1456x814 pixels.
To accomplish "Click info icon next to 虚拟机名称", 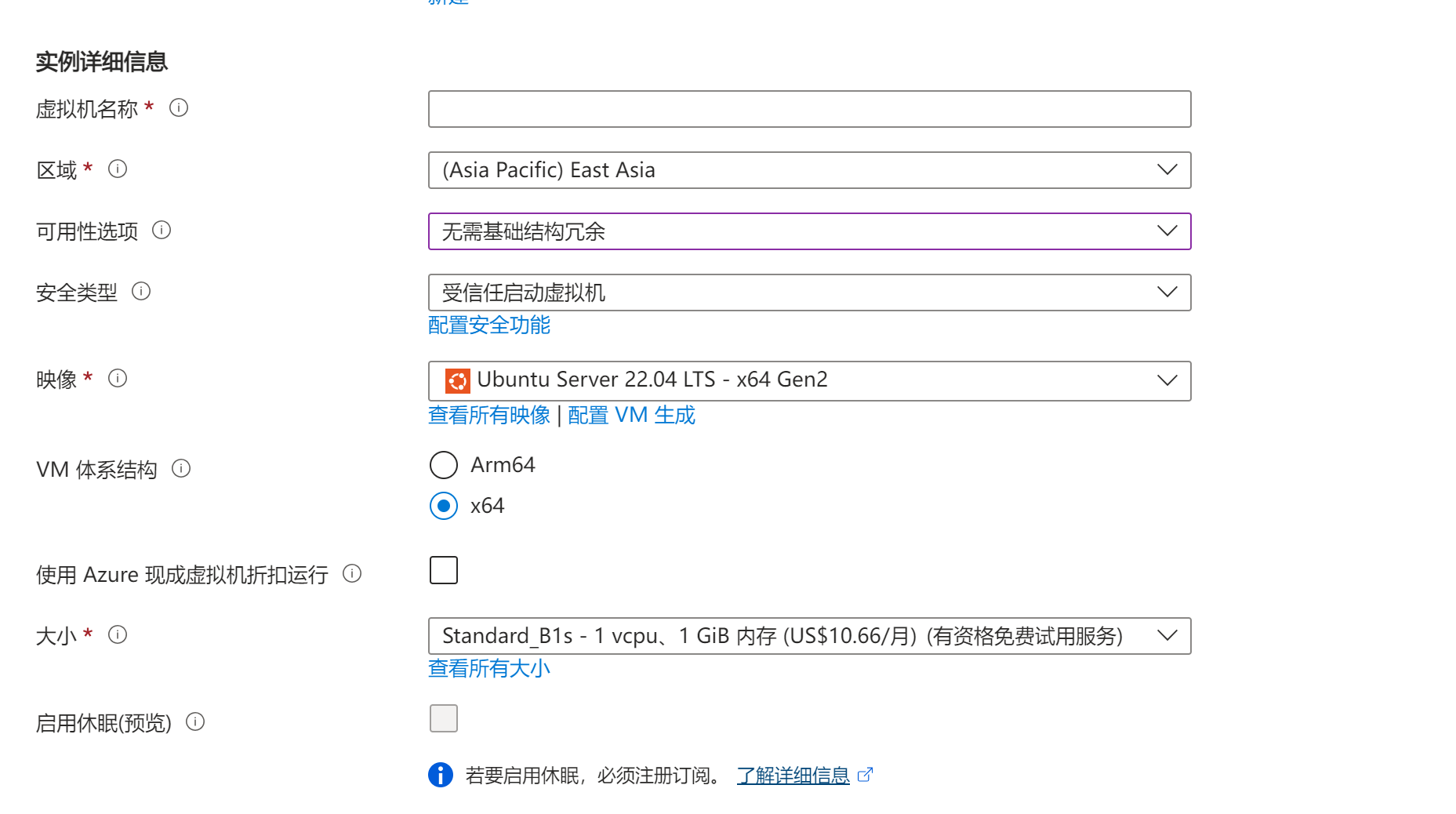I will coord(179,107).
